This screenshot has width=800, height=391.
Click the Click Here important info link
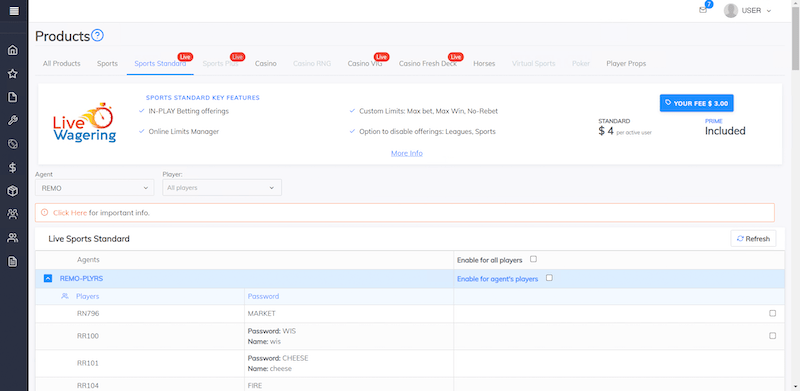[70, 213]
